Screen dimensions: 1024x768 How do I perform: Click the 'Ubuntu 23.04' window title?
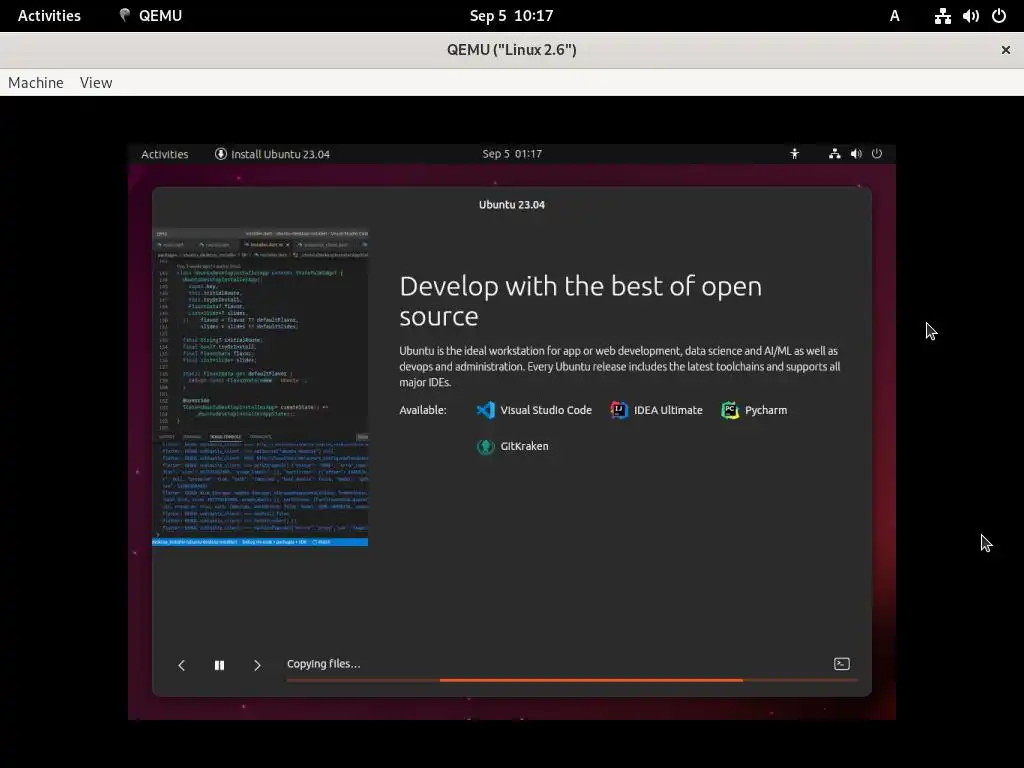pyautogui.click(x=512, y=205)
